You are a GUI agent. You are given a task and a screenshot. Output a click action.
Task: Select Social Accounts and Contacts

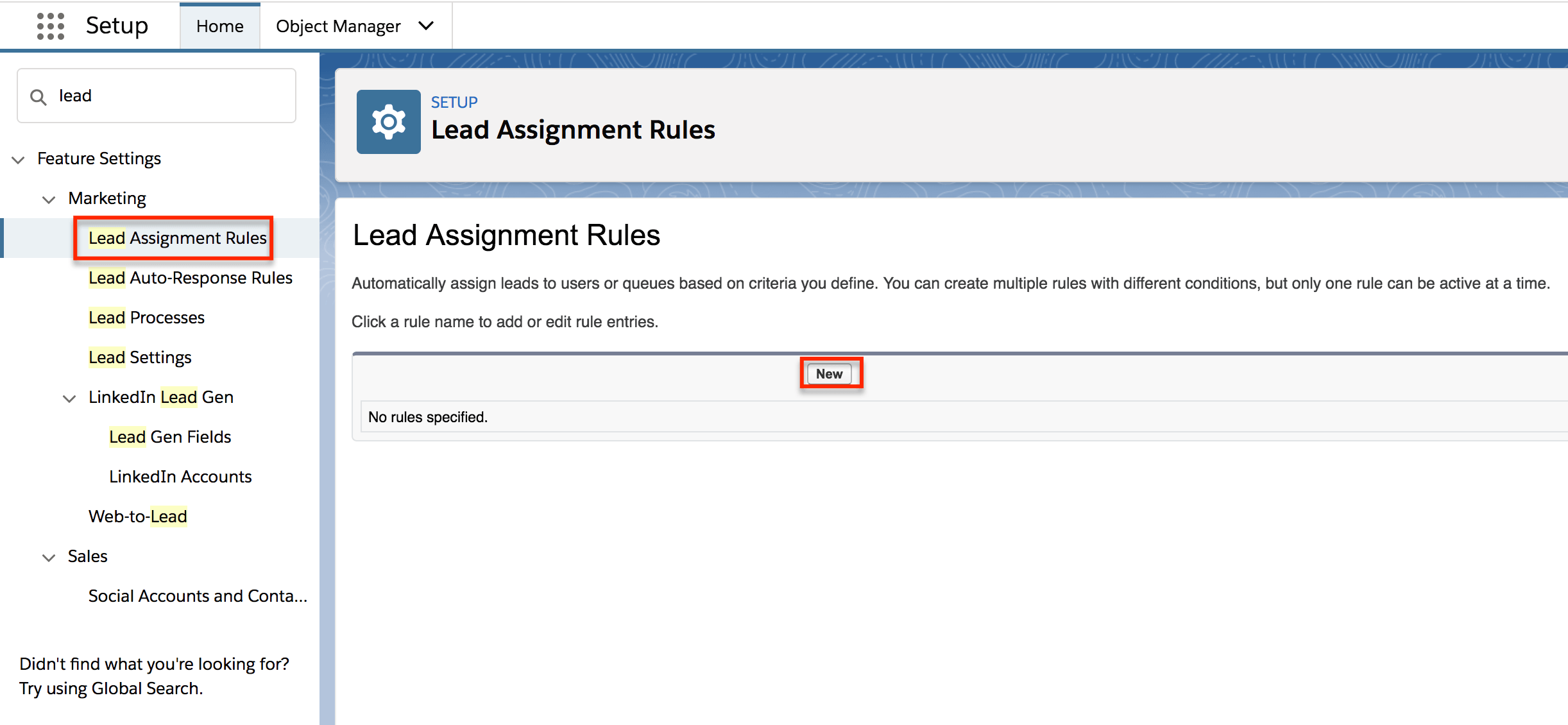click(x=197, y=595)
